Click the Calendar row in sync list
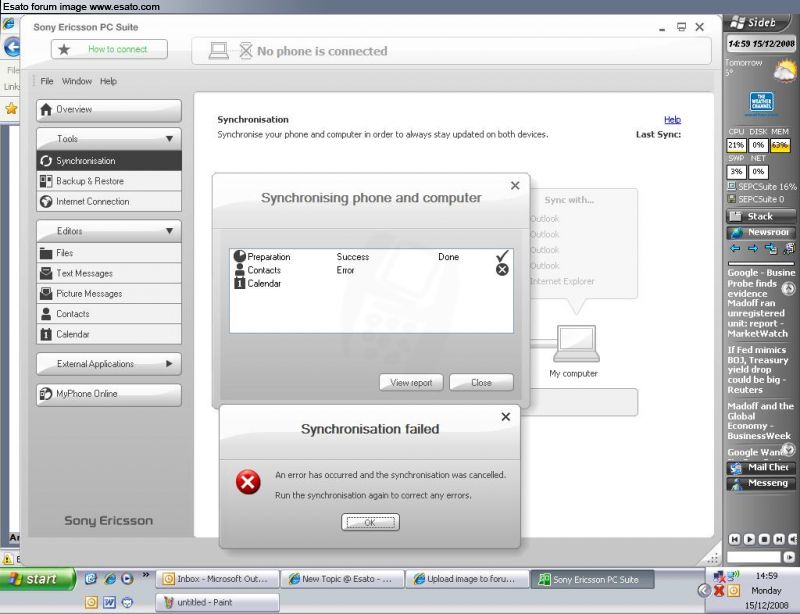 [x=371, y=283]
